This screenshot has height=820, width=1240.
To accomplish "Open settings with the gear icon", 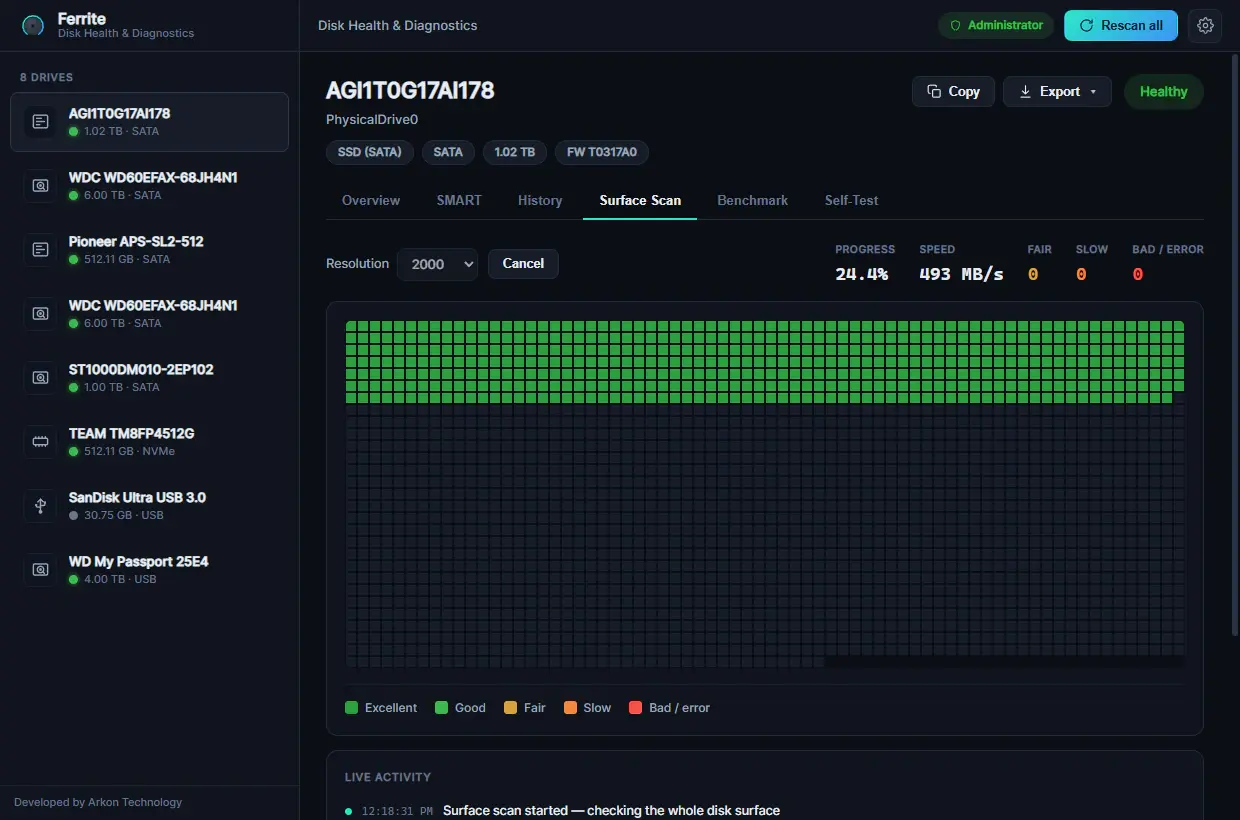I will (x=1205, y=25).
